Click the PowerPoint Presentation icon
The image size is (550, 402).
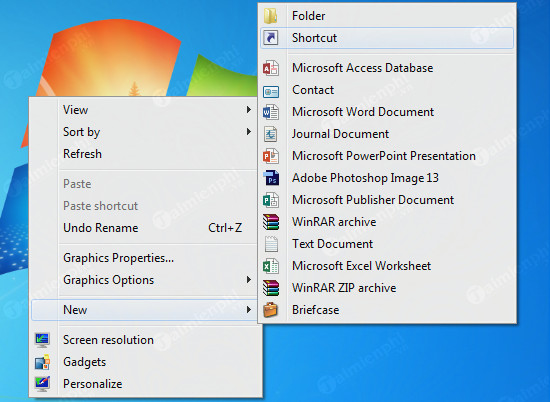[x=271, y=156]
